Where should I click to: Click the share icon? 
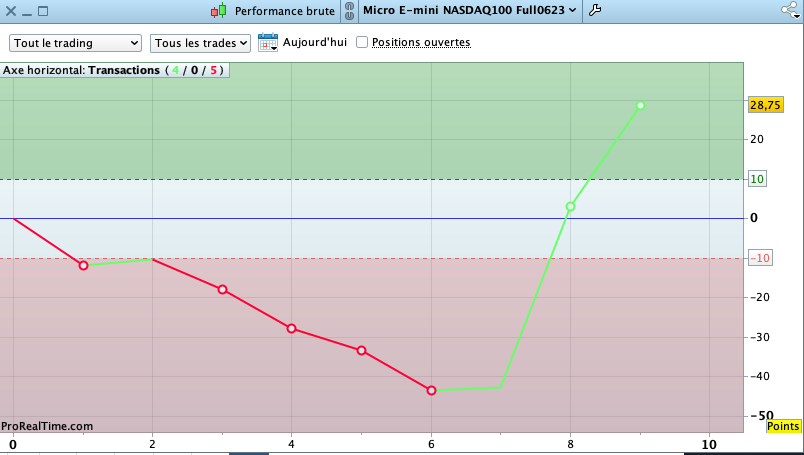pos(790,10)
